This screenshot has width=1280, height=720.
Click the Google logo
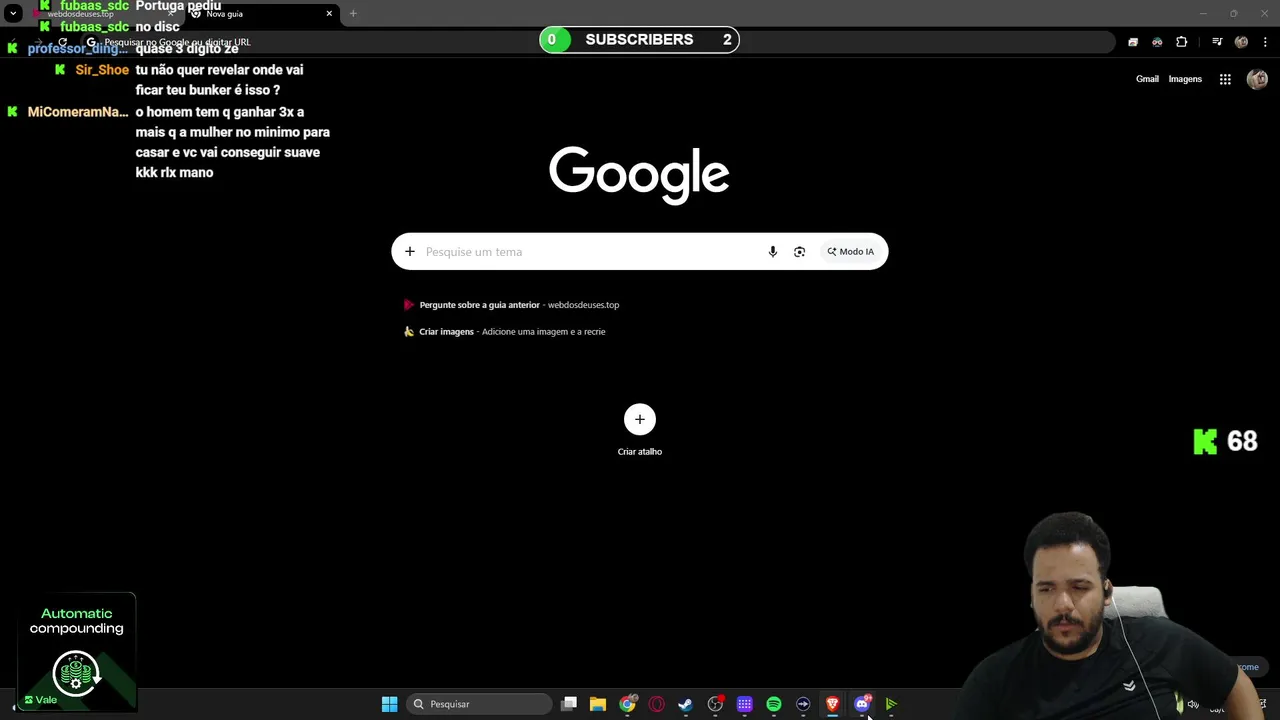pyautogui.click(x=639, y=175)
